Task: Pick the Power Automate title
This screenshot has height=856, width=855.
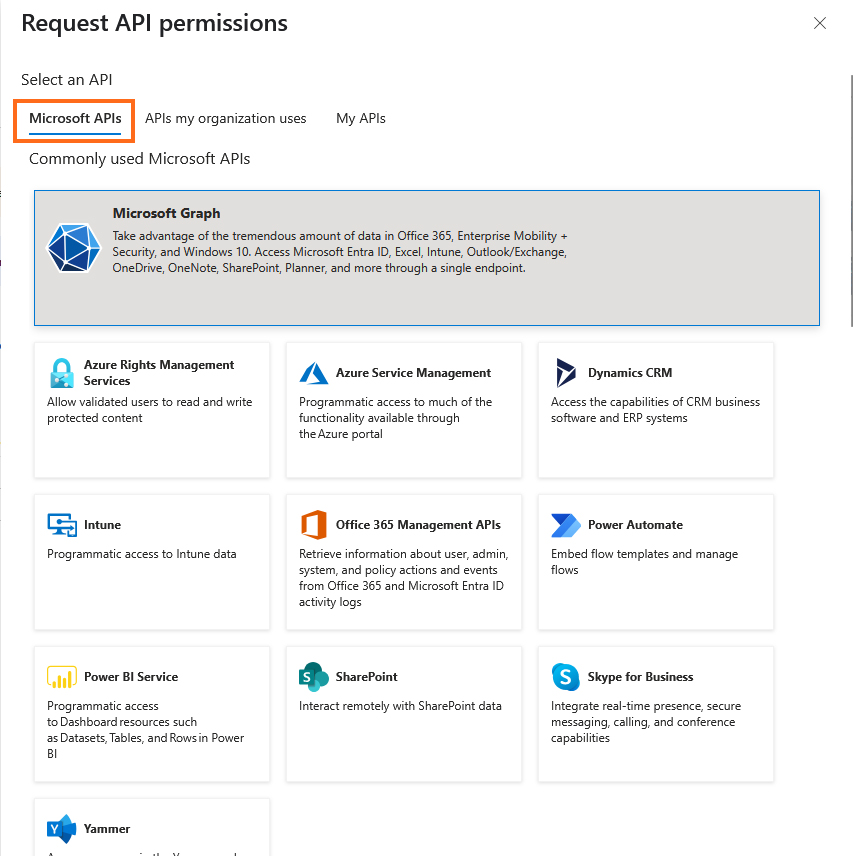Action: (635, 525)
